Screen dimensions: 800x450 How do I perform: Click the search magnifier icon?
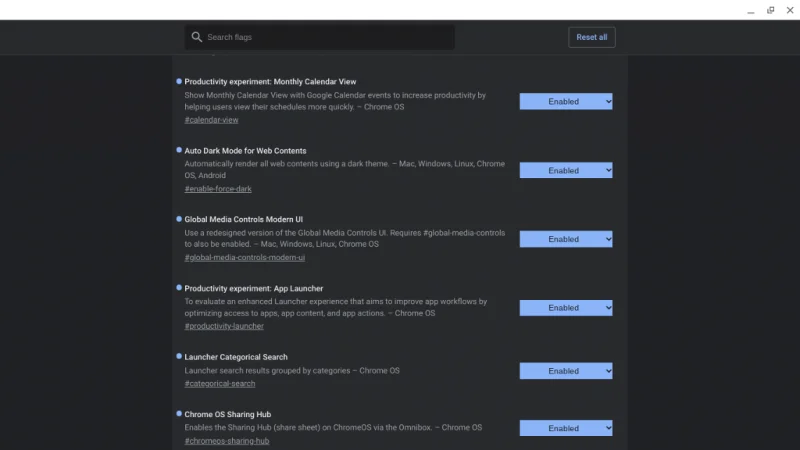(x=196, y=37)
